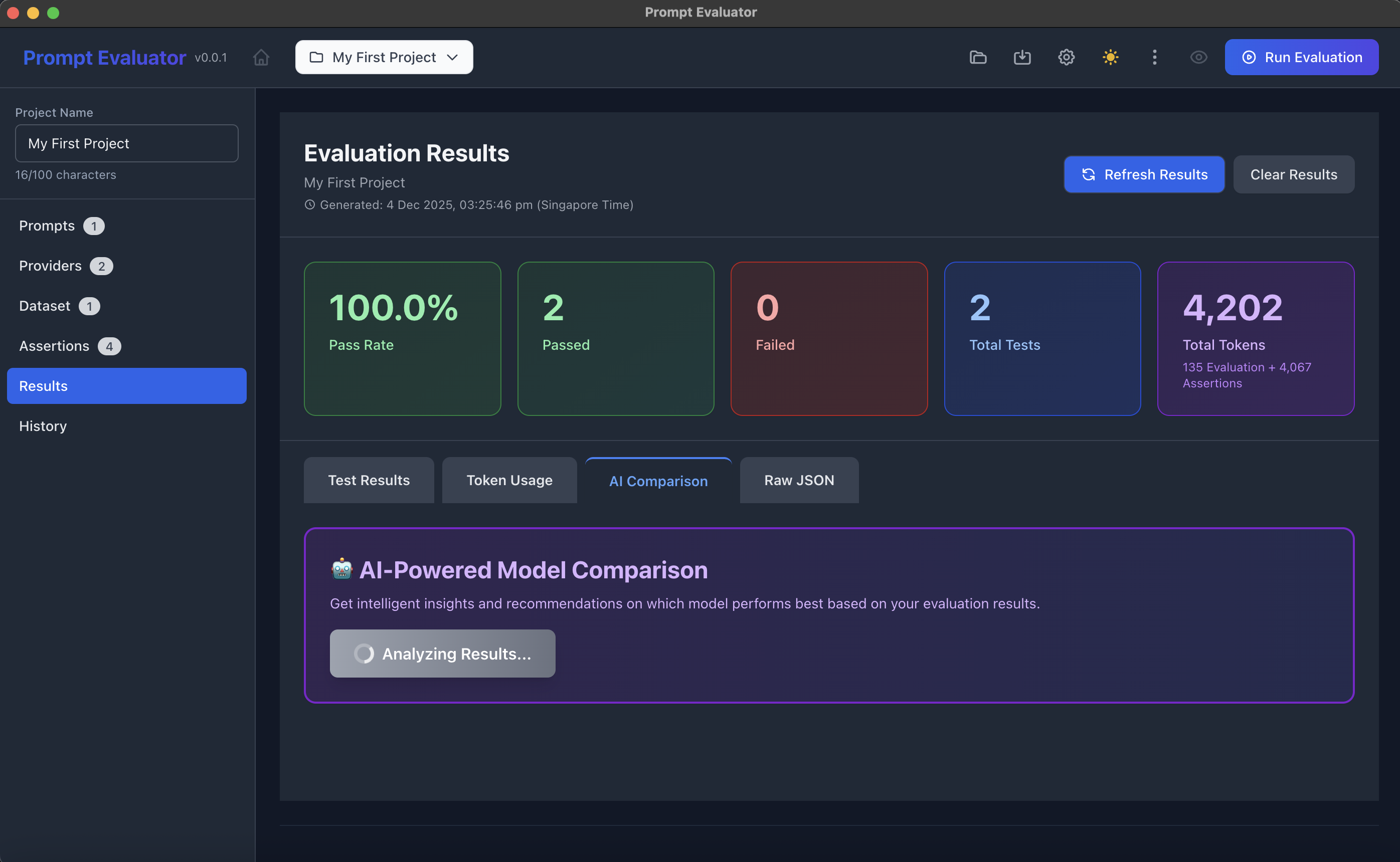1400x862 pixels.
Task: Switch to the Raw JSON tab
Action: point(798,480)
